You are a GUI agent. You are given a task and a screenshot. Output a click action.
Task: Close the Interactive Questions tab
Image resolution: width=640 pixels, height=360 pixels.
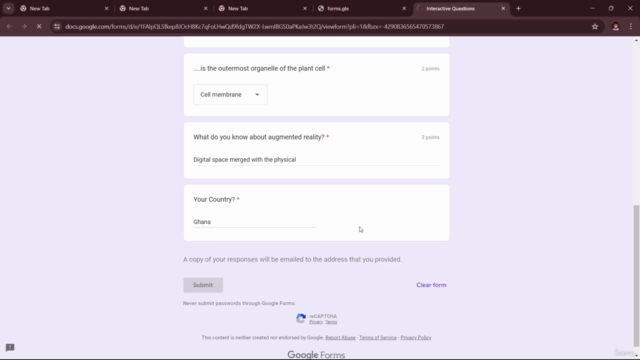[x=503, y=8]
